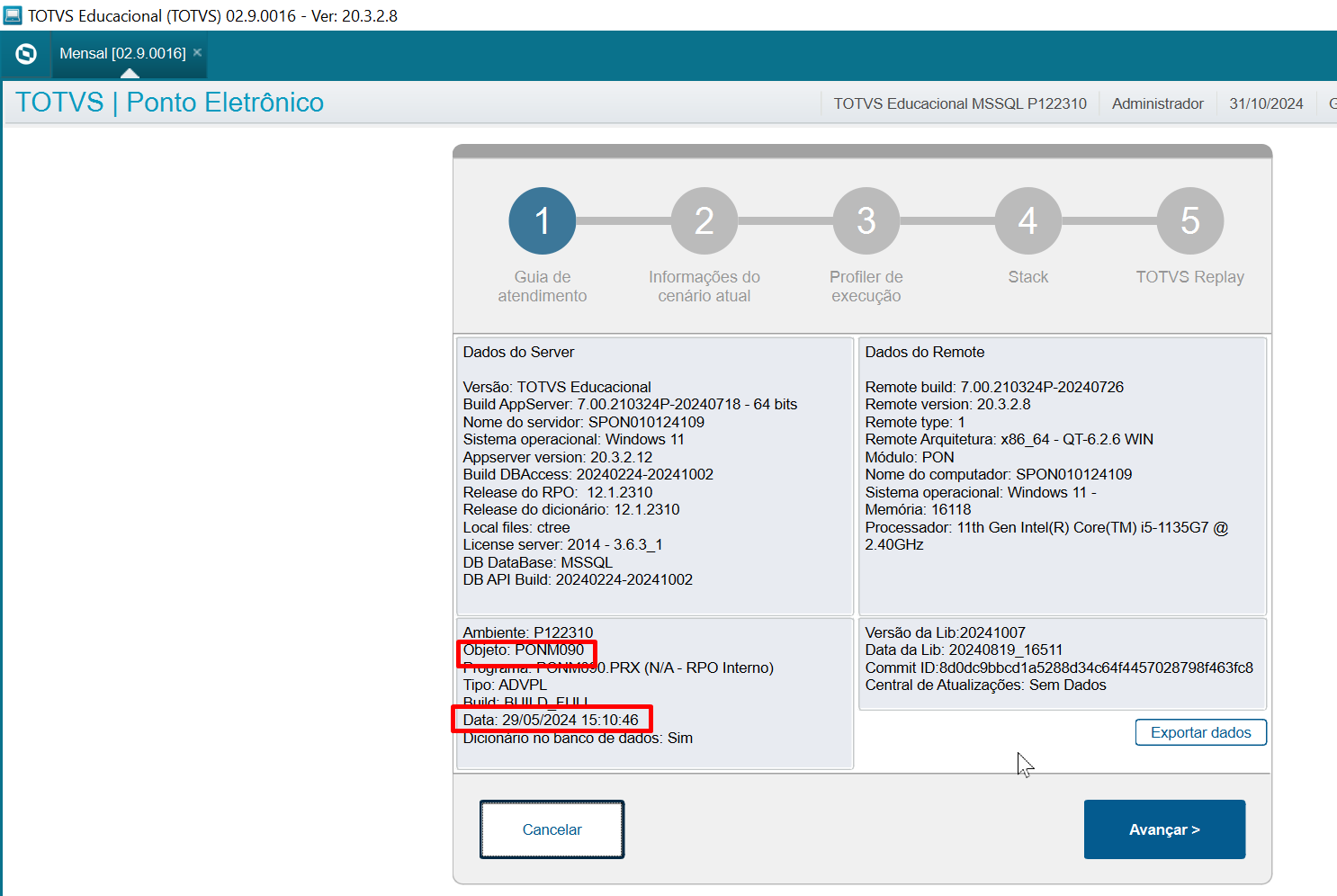Click the Release do dicionário: 12.1.2310 line

(x=571, y=509)
